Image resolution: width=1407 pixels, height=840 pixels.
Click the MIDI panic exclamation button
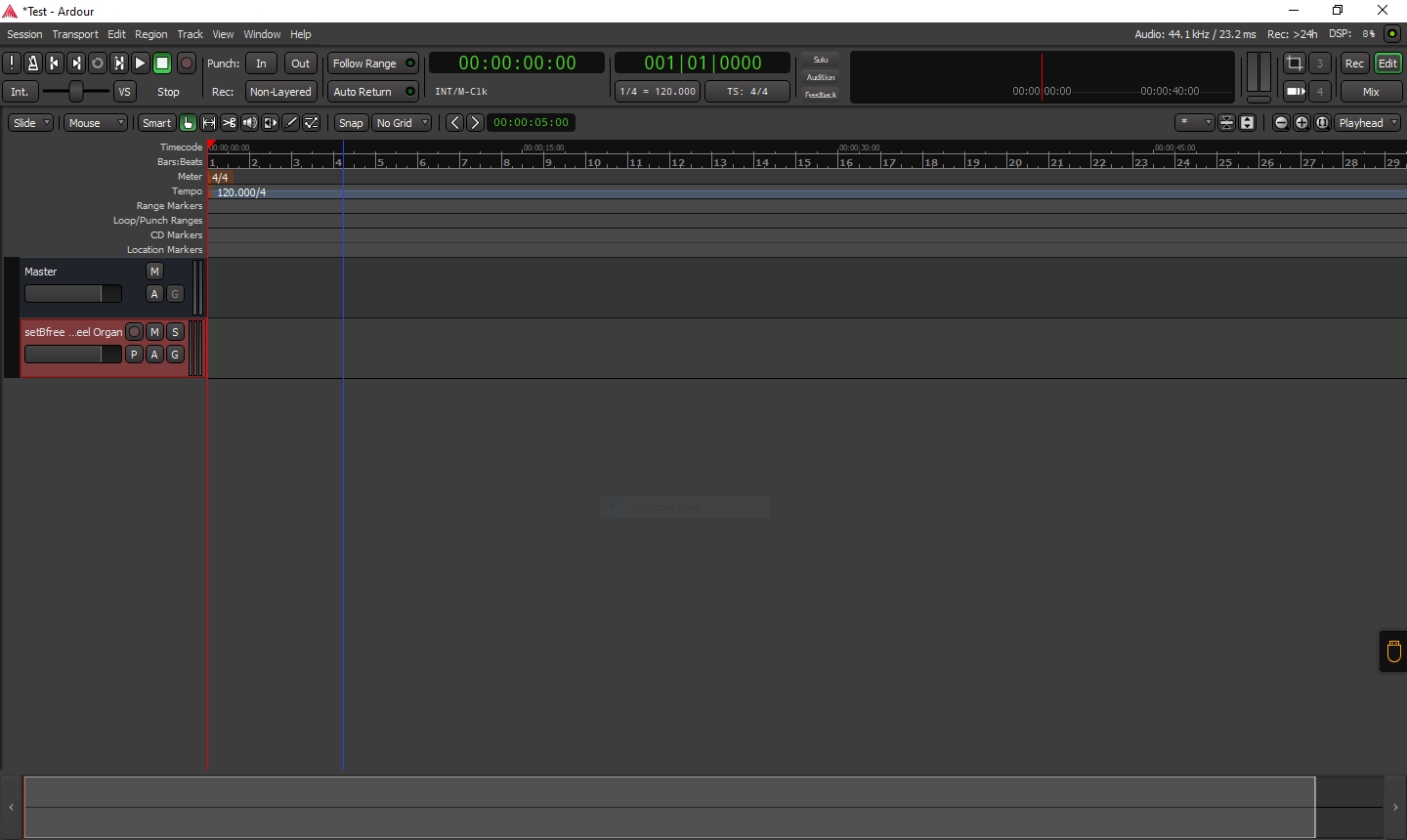tap(12, 63)
